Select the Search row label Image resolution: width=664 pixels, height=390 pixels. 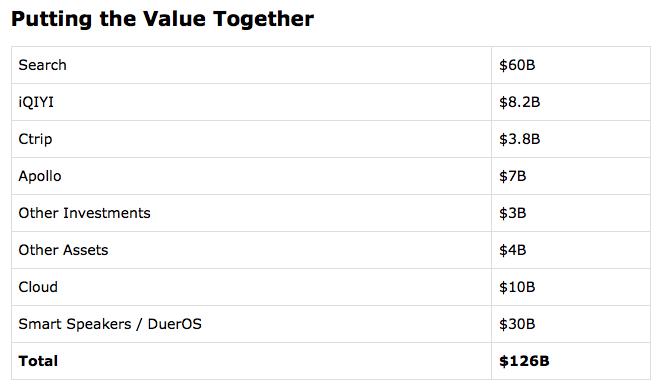[x=42, y=65]
